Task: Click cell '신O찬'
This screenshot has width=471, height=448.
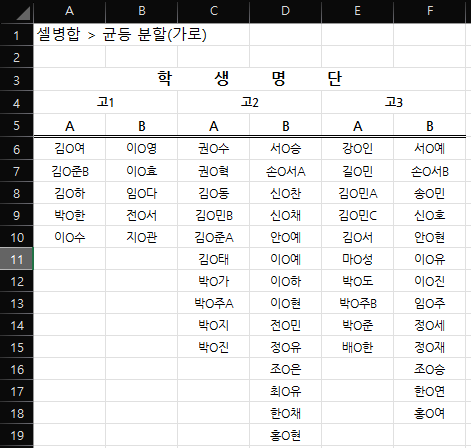Action: click(286, 193)
